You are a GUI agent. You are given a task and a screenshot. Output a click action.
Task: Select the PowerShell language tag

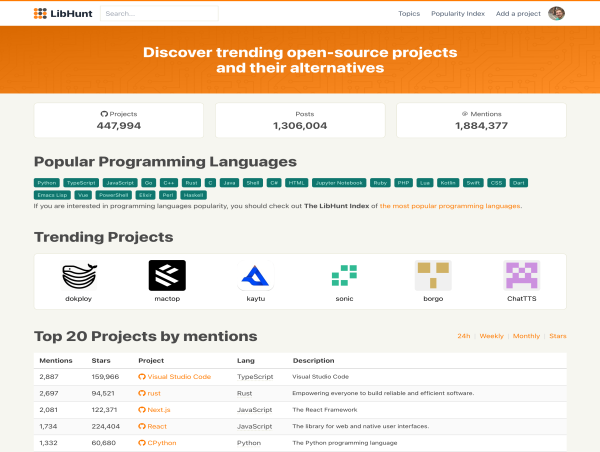click(x=114, y=195)
